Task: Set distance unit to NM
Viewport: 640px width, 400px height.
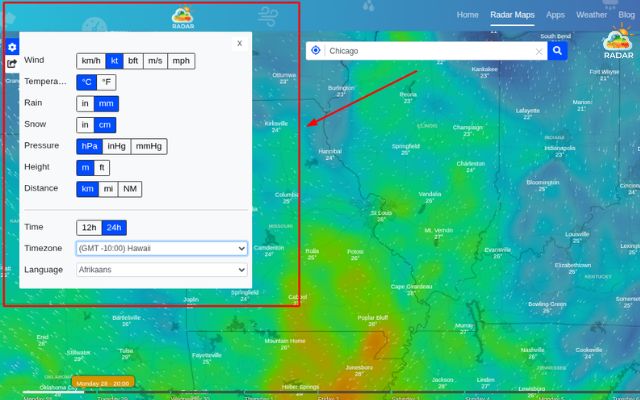Action: click(x=130, y=189)
